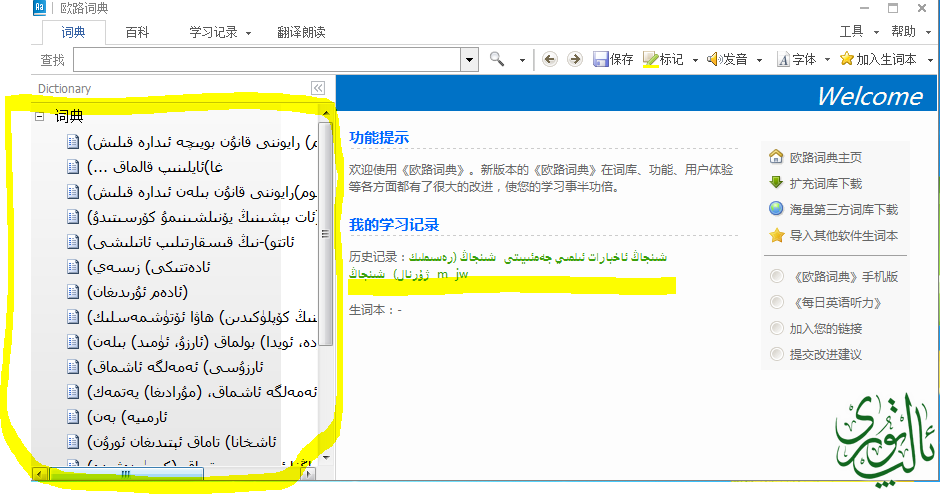This screenshot has height=494, width=940.
Task: Open dropdown arrow next to search magnifier
Action: point(522,60)
